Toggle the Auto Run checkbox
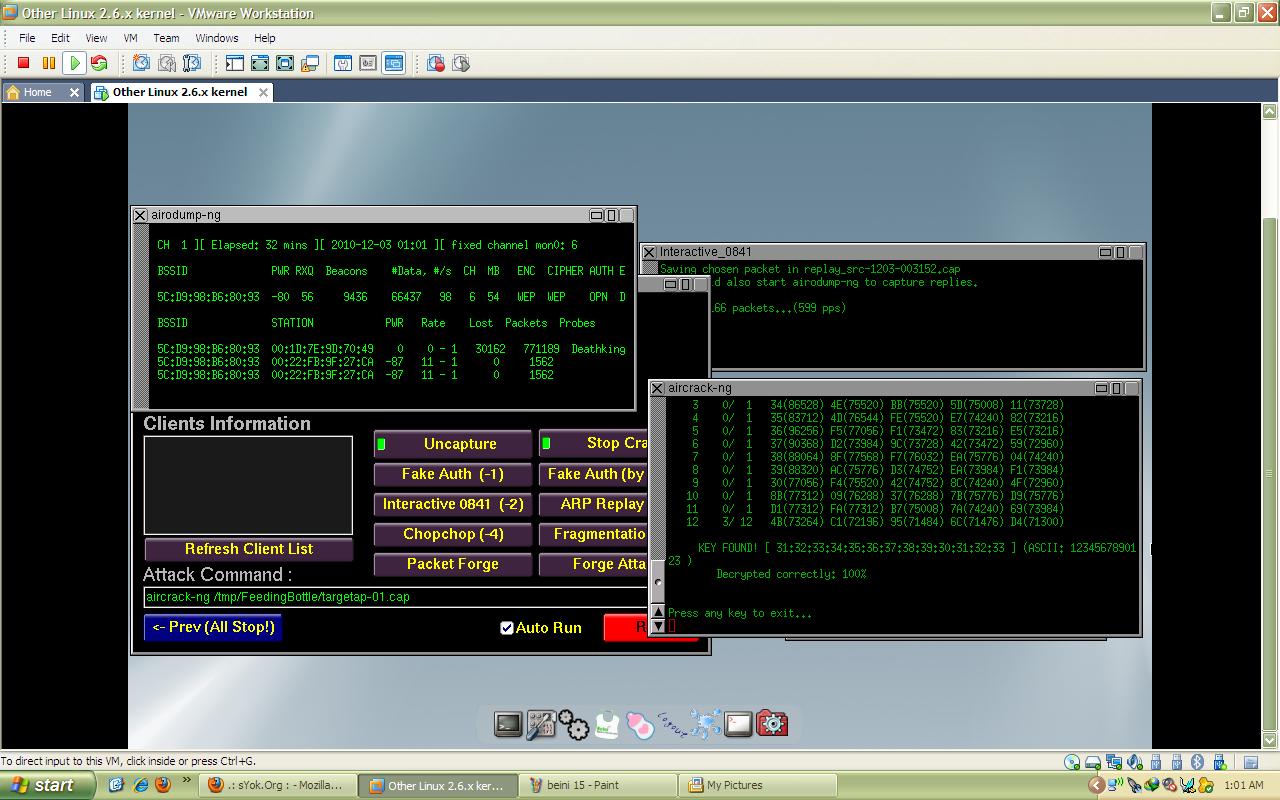Screen dimensions: 1280x800 (507, 628)
